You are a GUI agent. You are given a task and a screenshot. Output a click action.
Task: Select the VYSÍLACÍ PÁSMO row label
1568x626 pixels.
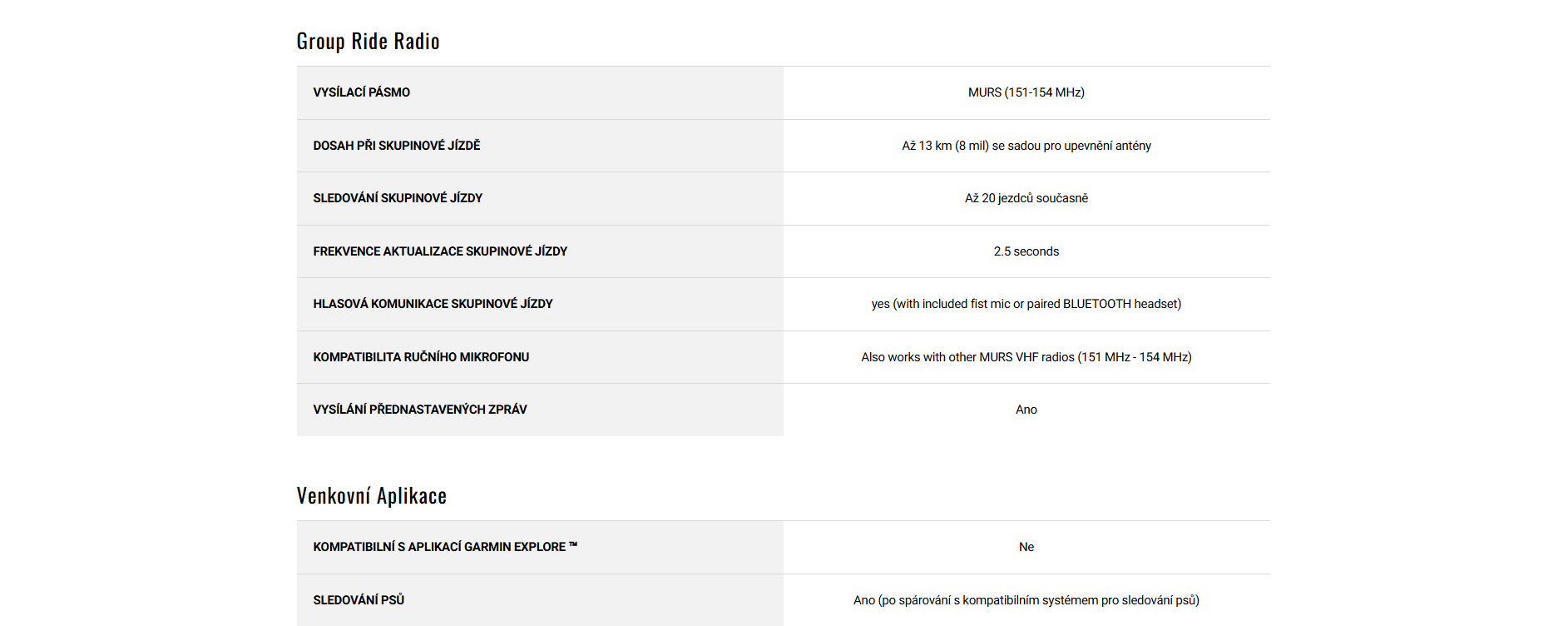click(361, 92)
